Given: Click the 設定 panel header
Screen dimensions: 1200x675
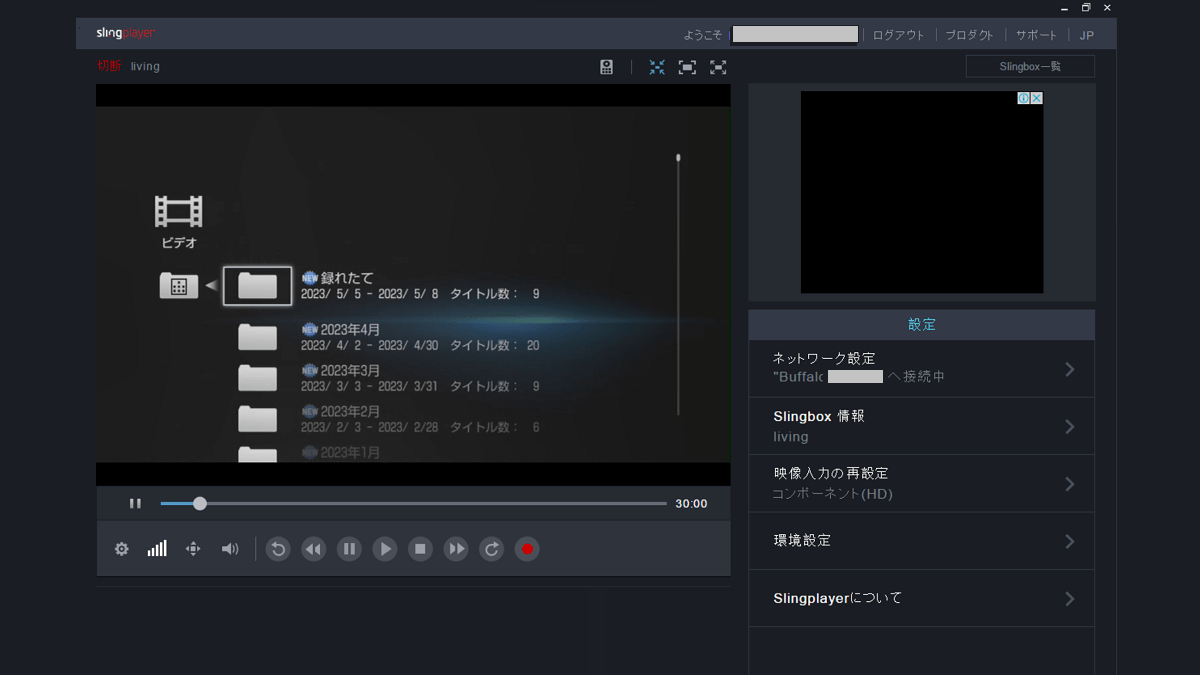Looking at the screenshot, I should [921, 325].
